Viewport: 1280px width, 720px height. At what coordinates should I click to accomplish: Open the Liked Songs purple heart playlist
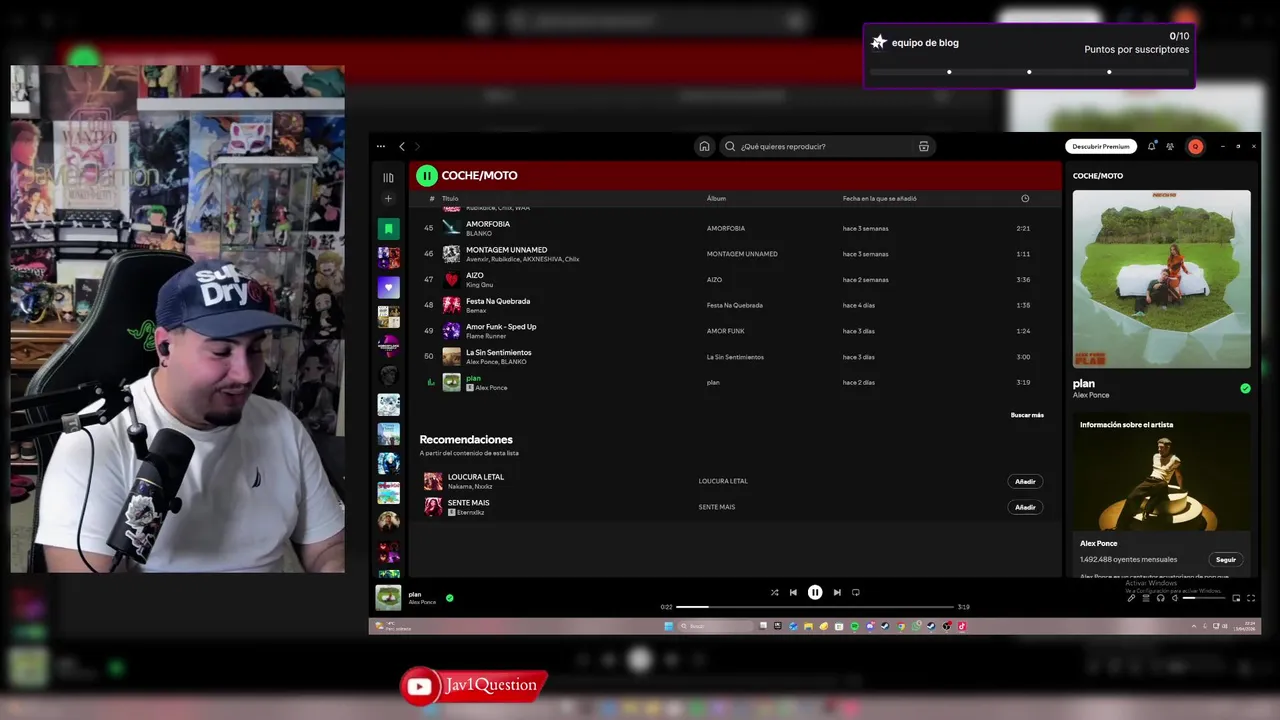(388, 287)
